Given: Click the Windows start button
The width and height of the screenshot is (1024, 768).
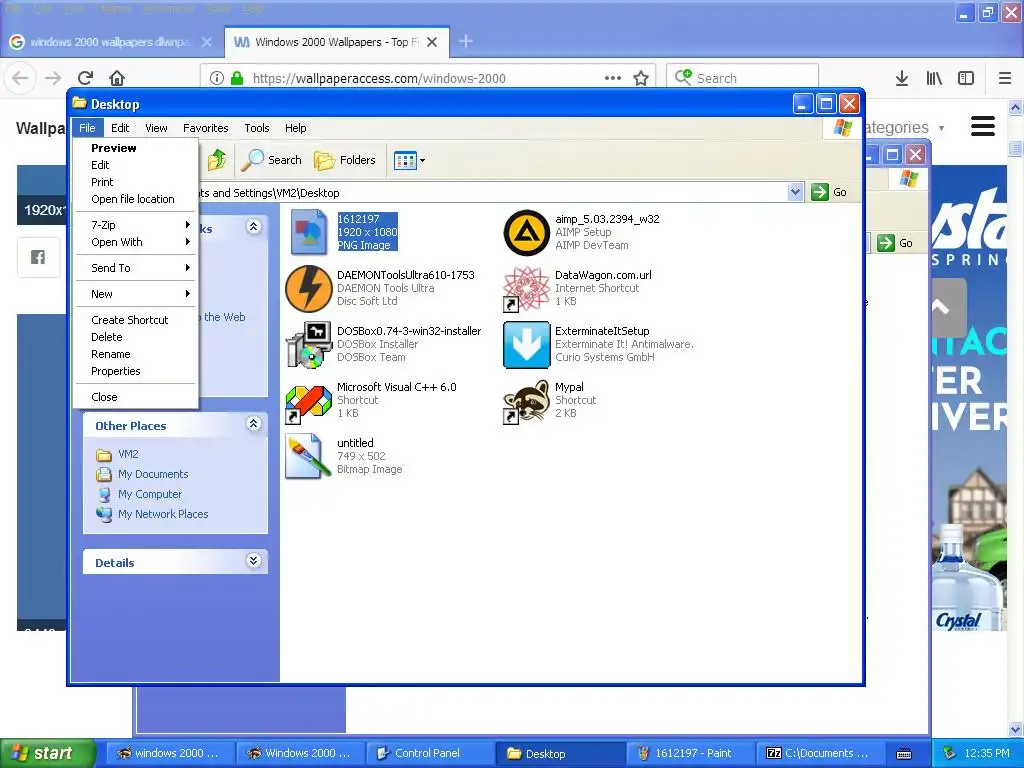Looking at the screenshot, I should click(x=48, y=753).
